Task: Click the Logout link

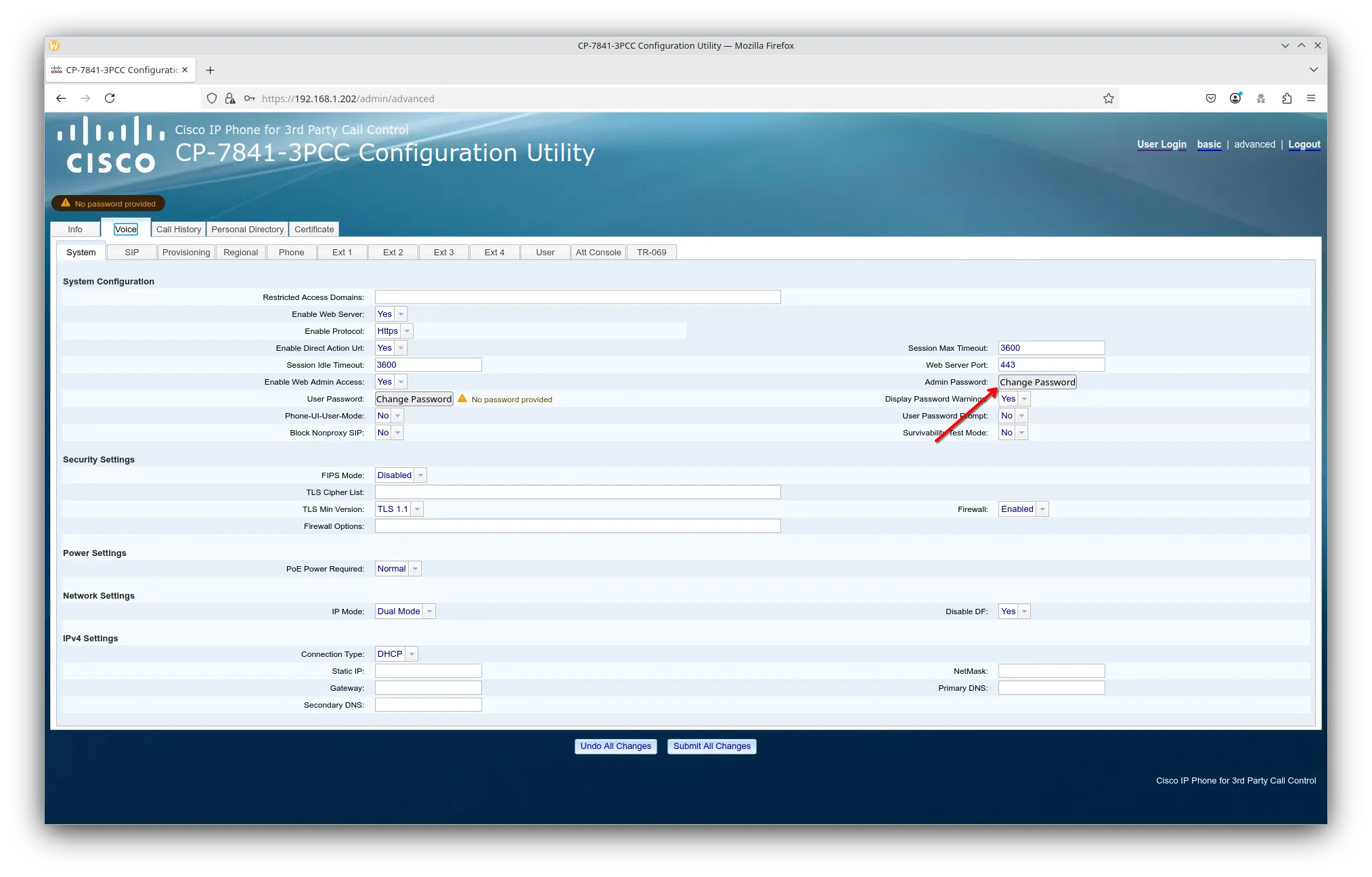Action: click(x=1304, y=144)
